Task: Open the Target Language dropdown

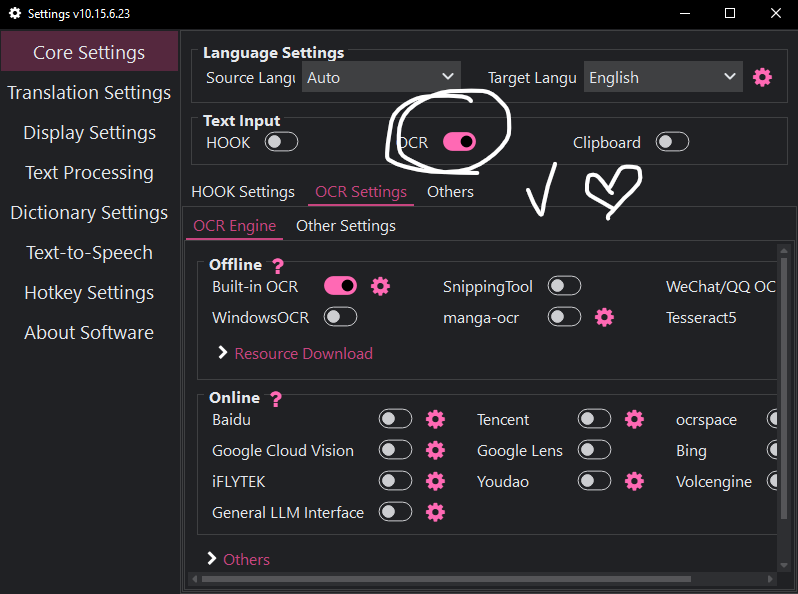Action: (663, 77)
